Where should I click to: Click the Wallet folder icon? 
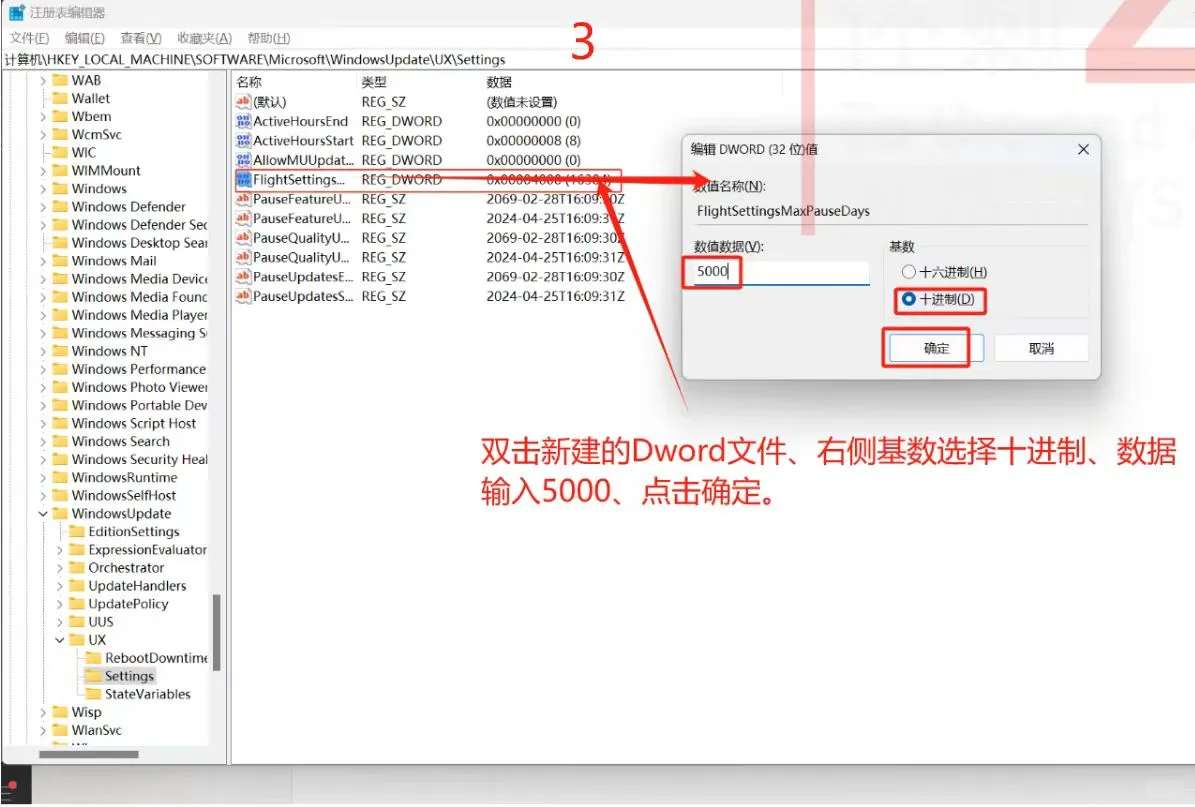click(x=59, y=98)
